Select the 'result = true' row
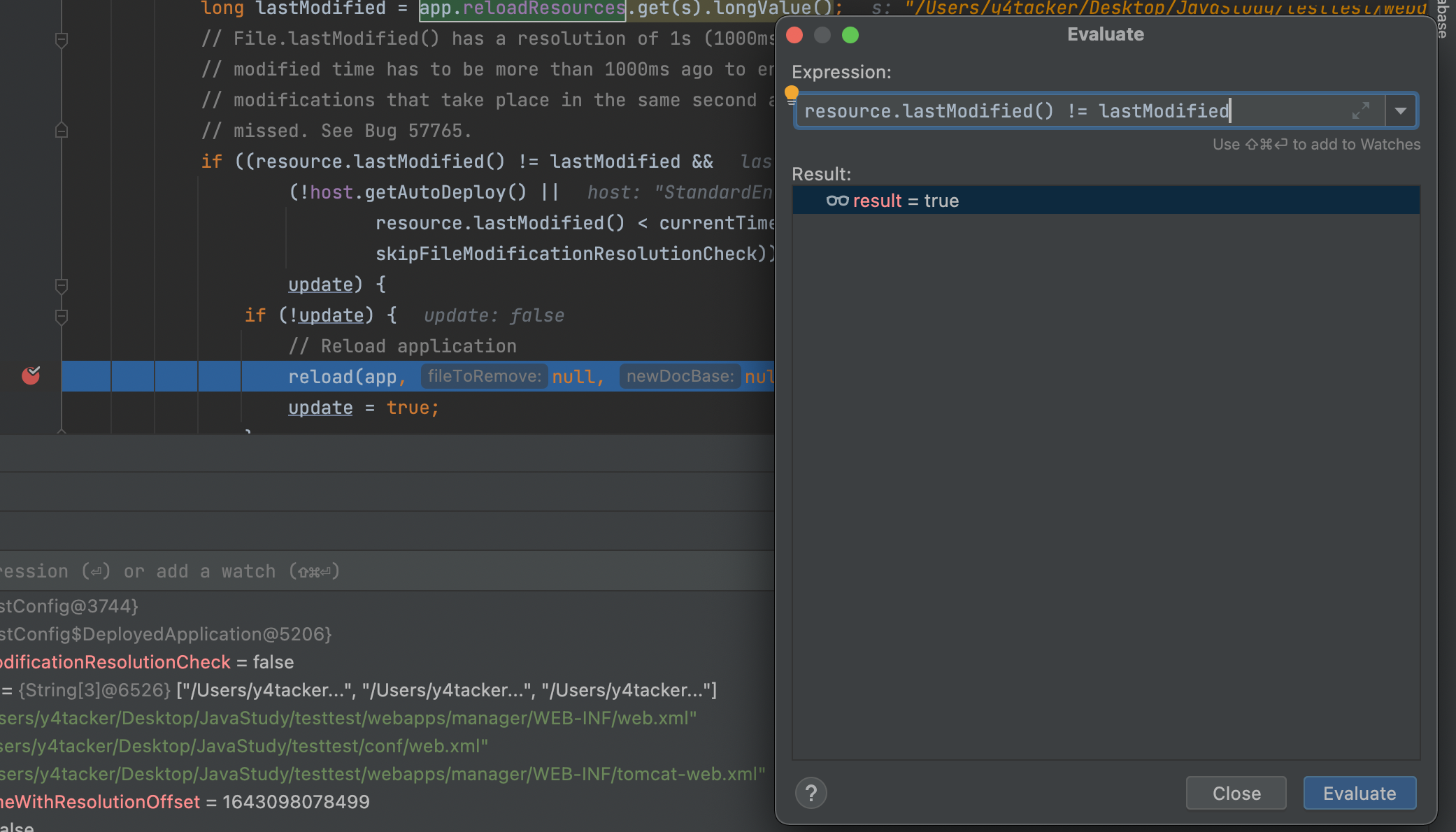 coord(1105,201)
